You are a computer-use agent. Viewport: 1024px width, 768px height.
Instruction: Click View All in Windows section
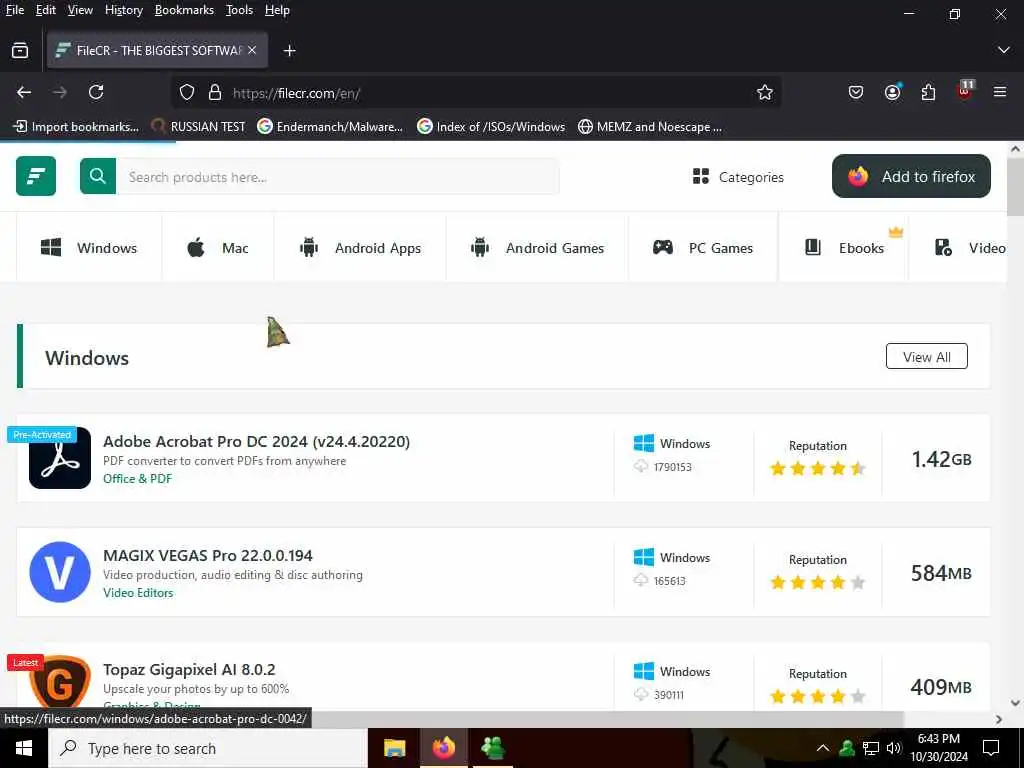(927, 357)
